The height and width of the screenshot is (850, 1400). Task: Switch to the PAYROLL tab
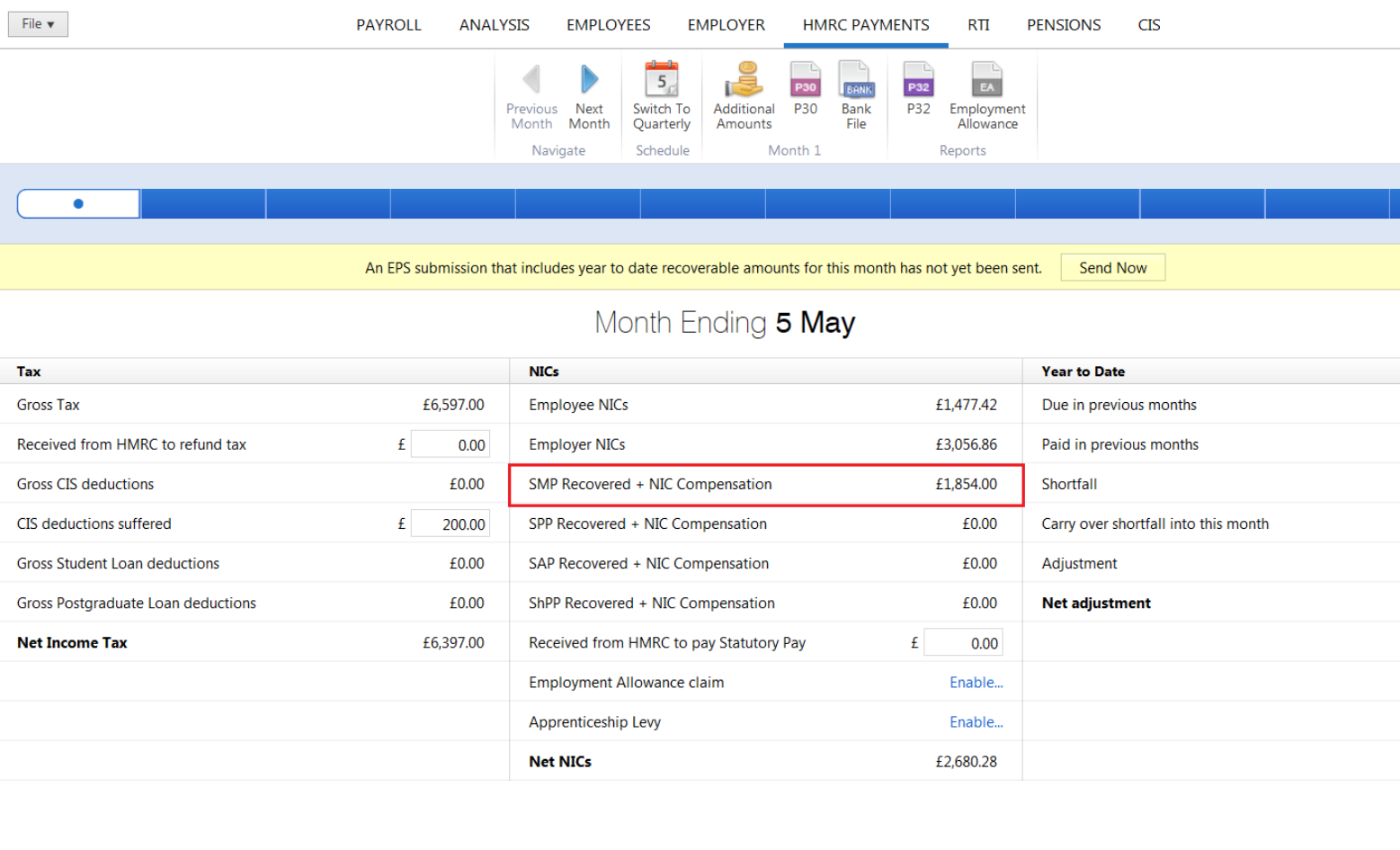[x=388, y=25]
